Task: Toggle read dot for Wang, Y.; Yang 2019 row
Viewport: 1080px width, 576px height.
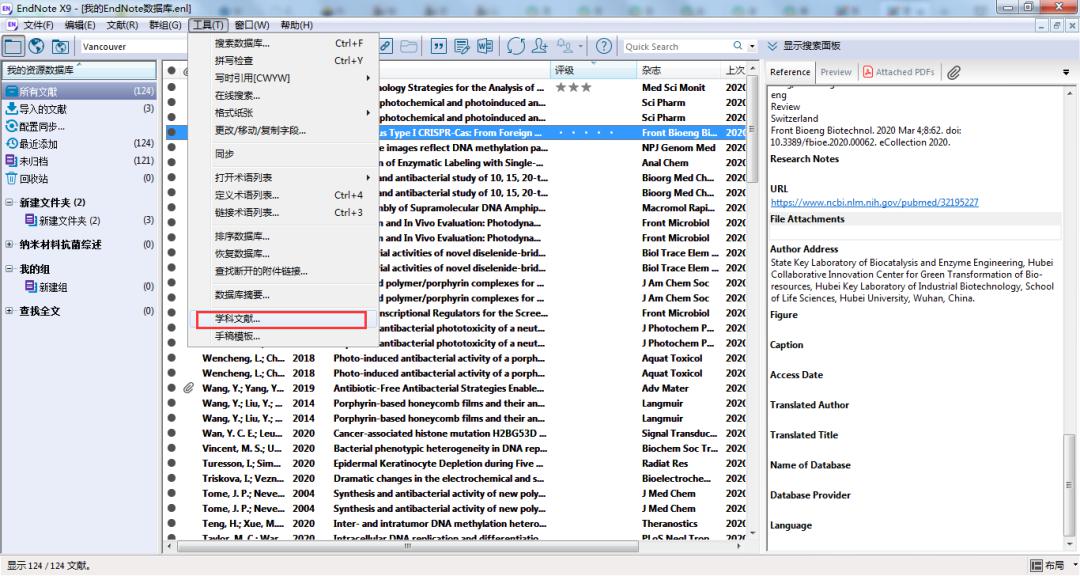Action: tap(172, 389)
